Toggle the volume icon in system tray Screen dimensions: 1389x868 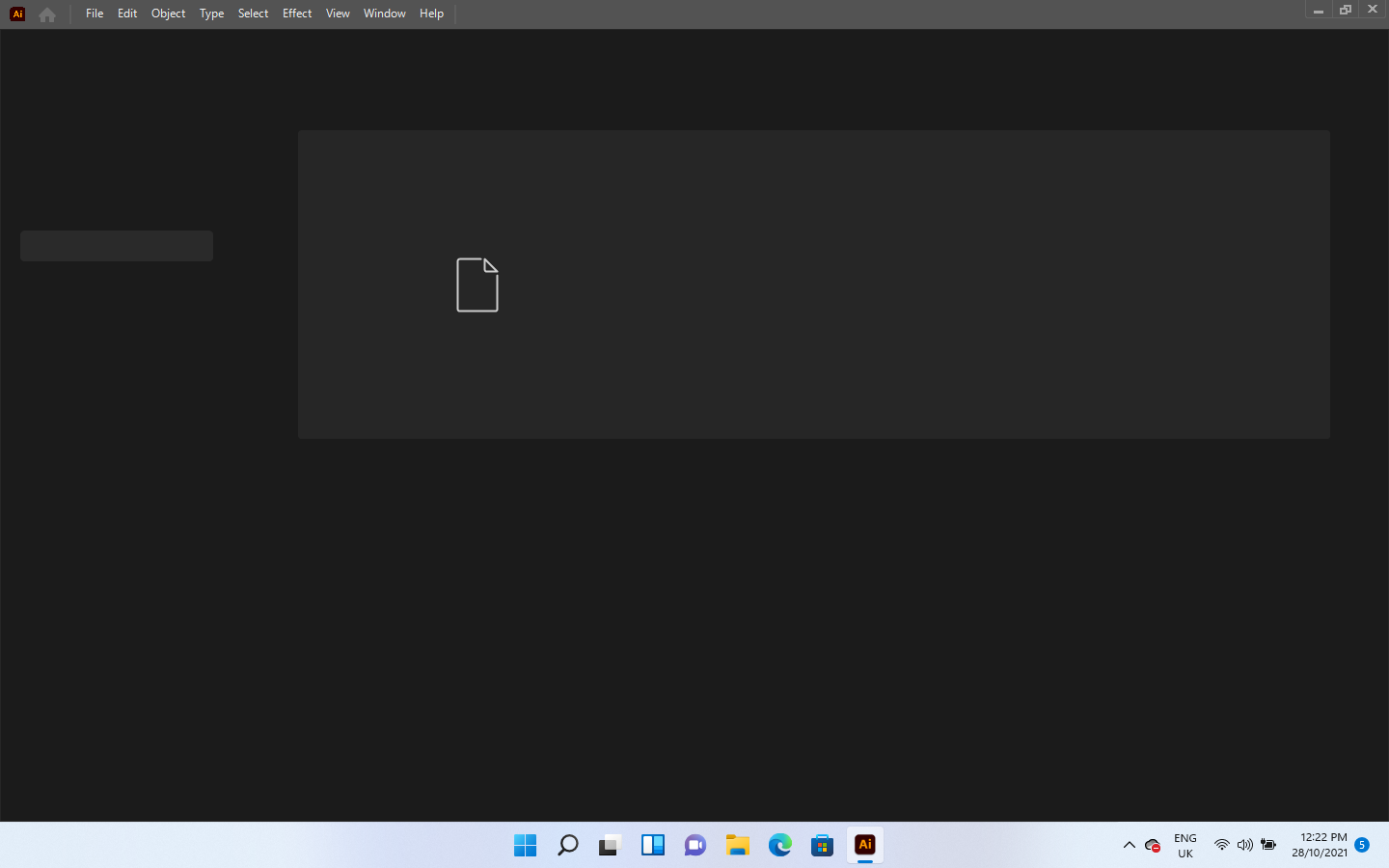1244,845
